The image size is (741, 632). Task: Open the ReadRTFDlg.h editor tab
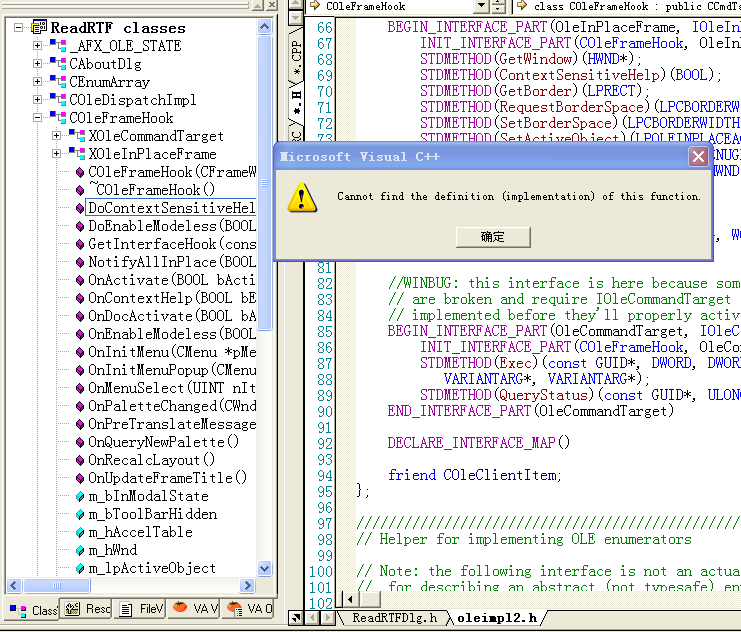395,618
